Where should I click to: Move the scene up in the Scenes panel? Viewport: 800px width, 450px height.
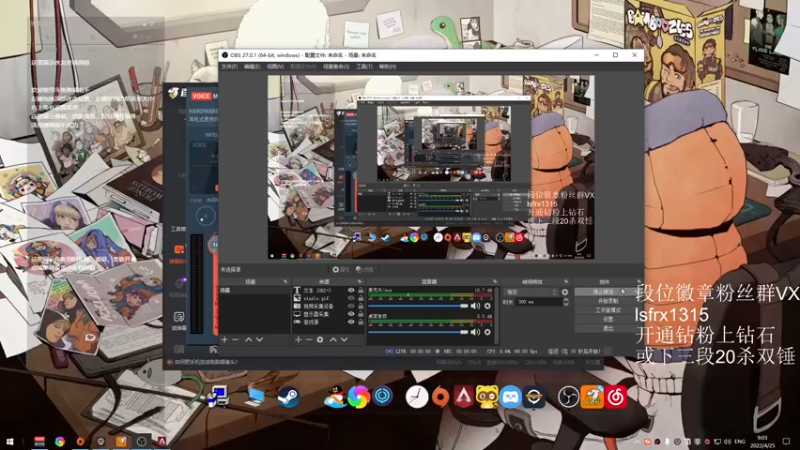click(x=248, y=340)
